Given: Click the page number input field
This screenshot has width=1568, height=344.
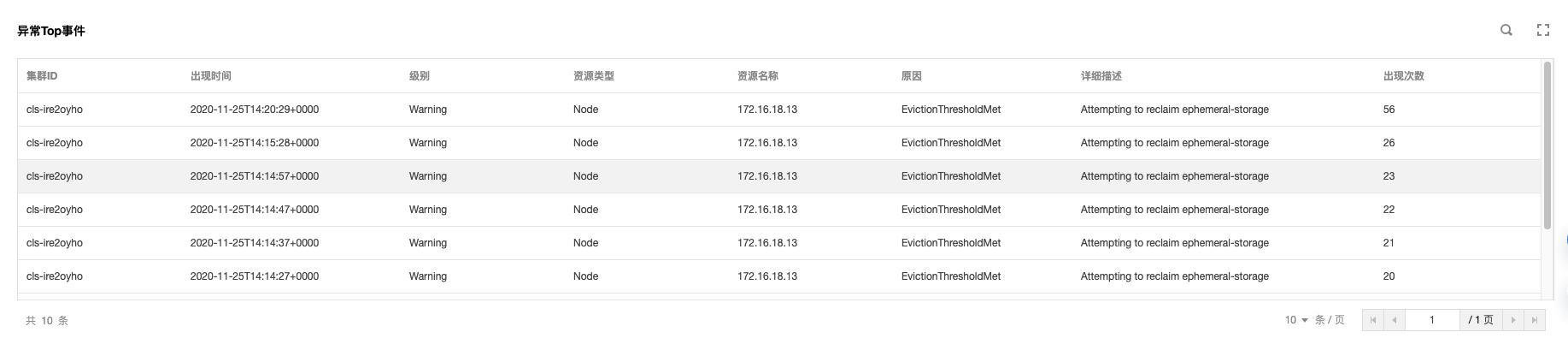Looking at the screenshot, I should pos(1432,320).
